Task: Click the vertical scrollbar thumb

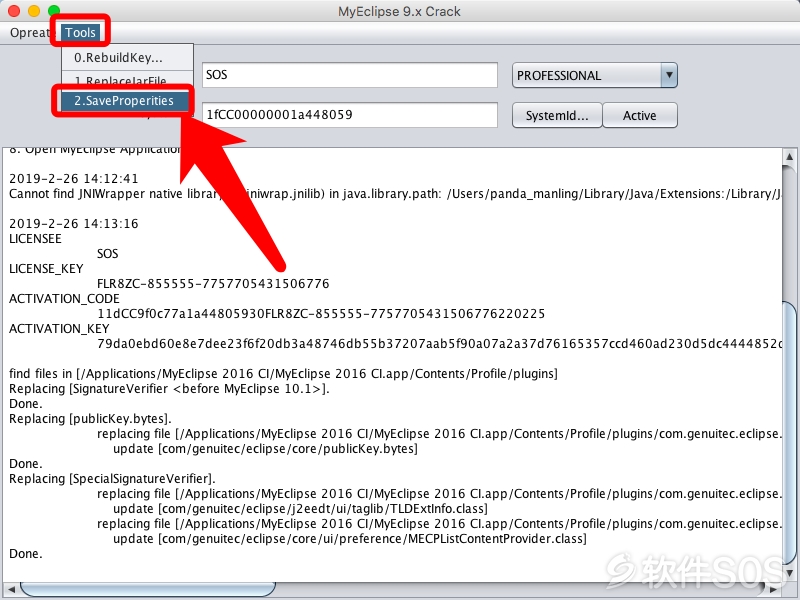Action: click(790, 433)
